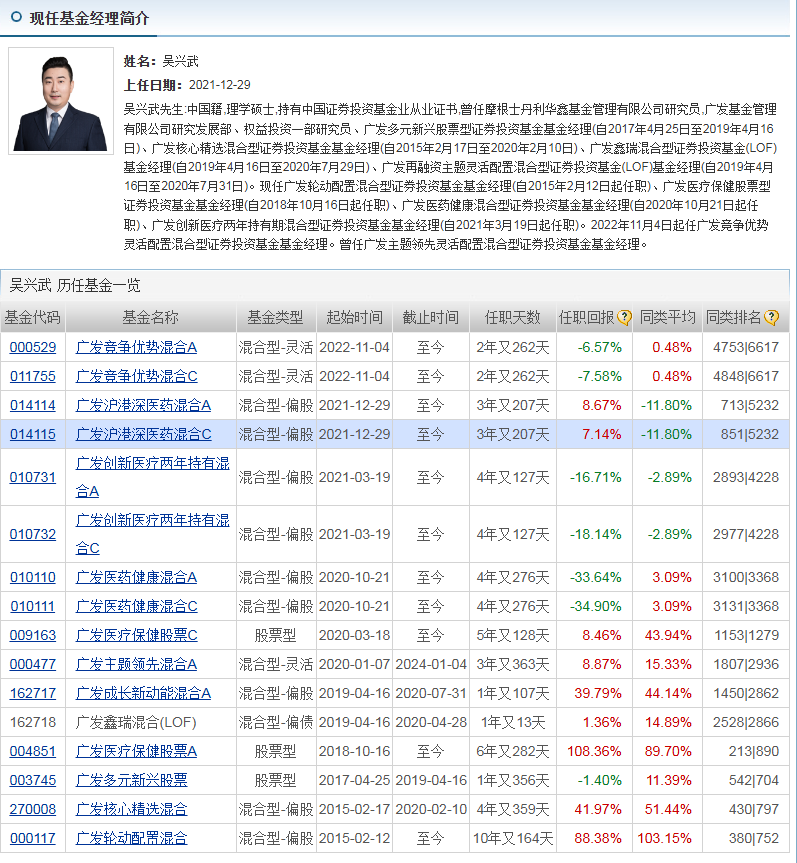Open 广发创新医疗两年持有混合A link
Image resolution: width=797 pixels, height=863 pixels.
[152, 477]
